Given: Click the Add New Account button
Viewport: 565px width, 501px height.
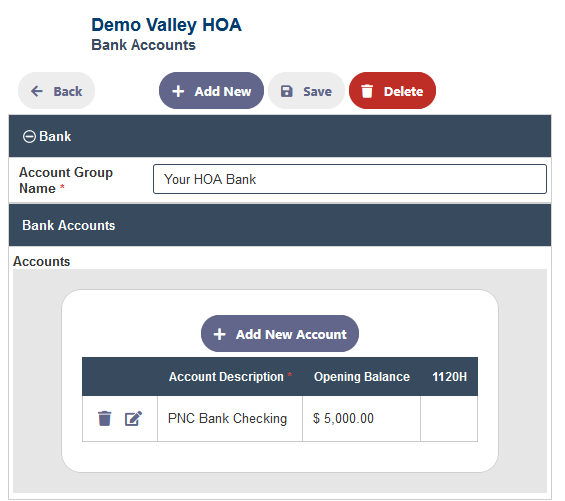Looking at the screenshot, I should point(280,334).
